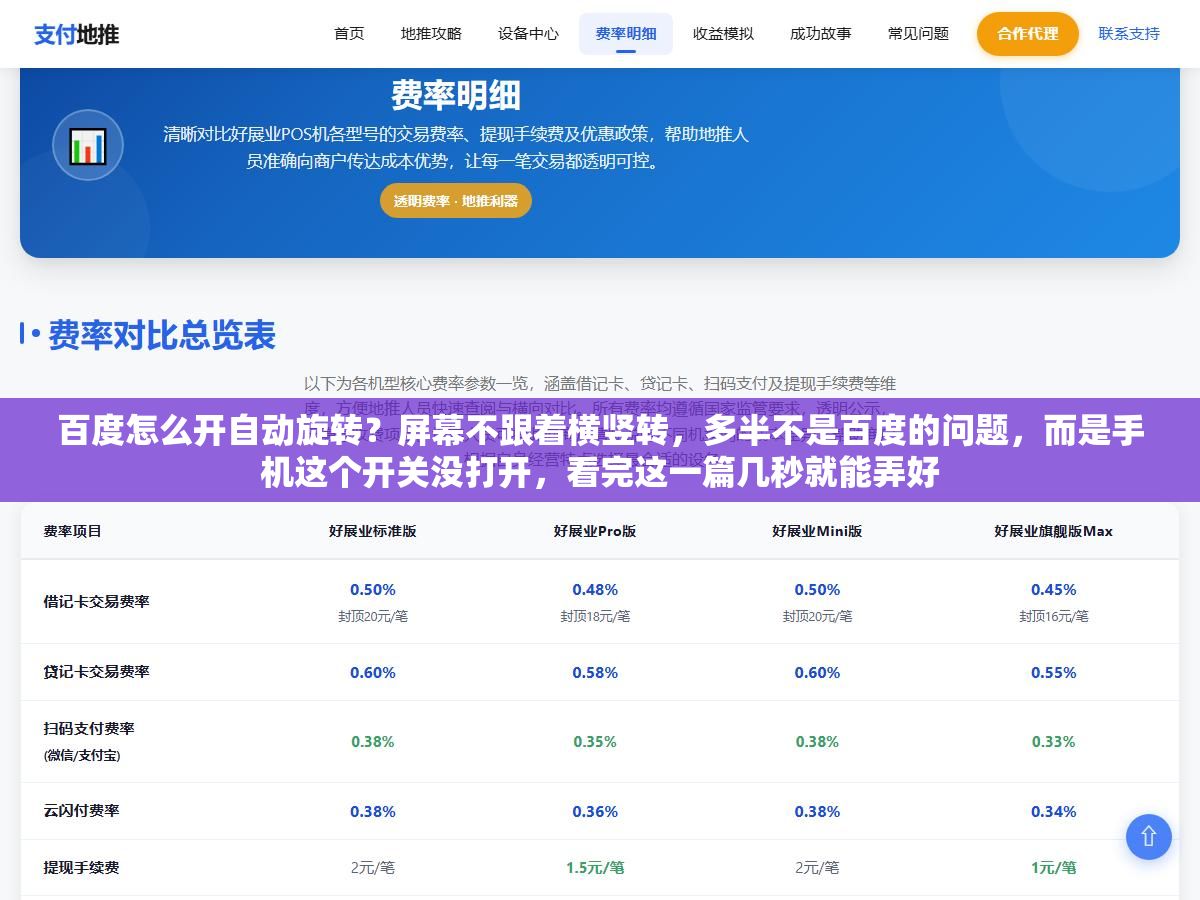
Task: Click the 1.5元/笔 withdrawal fee
Action: 595,868
